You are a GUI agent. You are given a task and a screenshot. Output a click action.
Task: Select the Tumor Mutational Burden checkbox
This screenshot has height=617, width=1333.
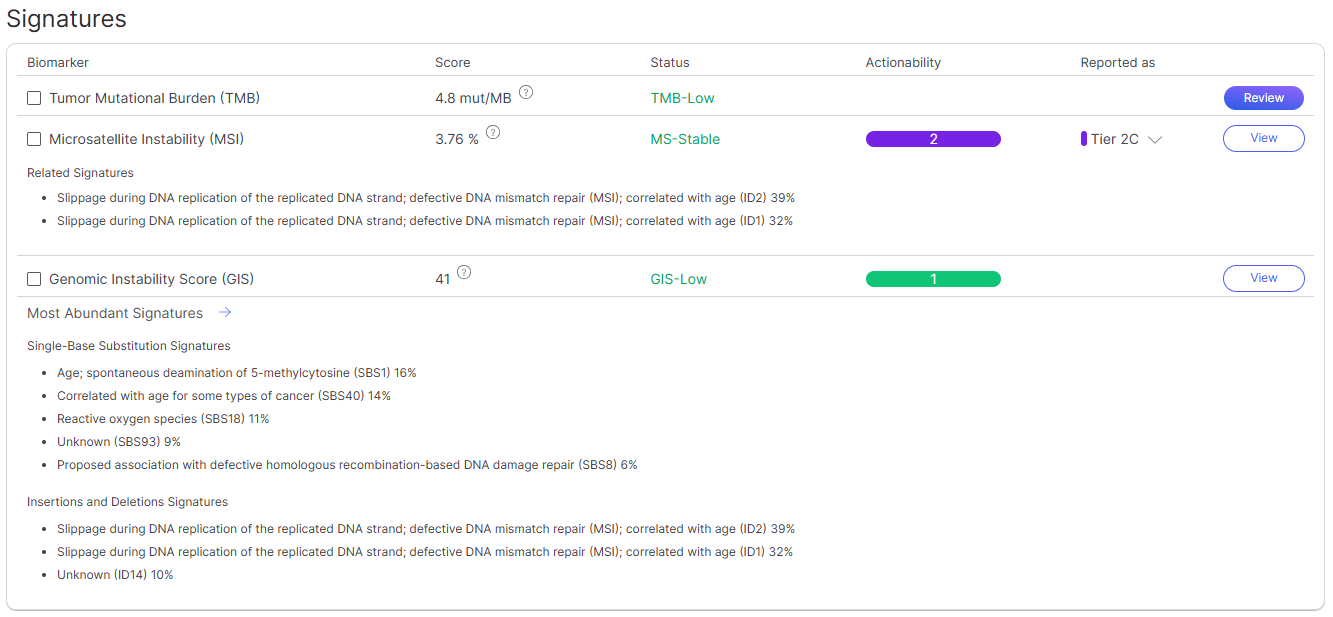click(x=34, y=98)
